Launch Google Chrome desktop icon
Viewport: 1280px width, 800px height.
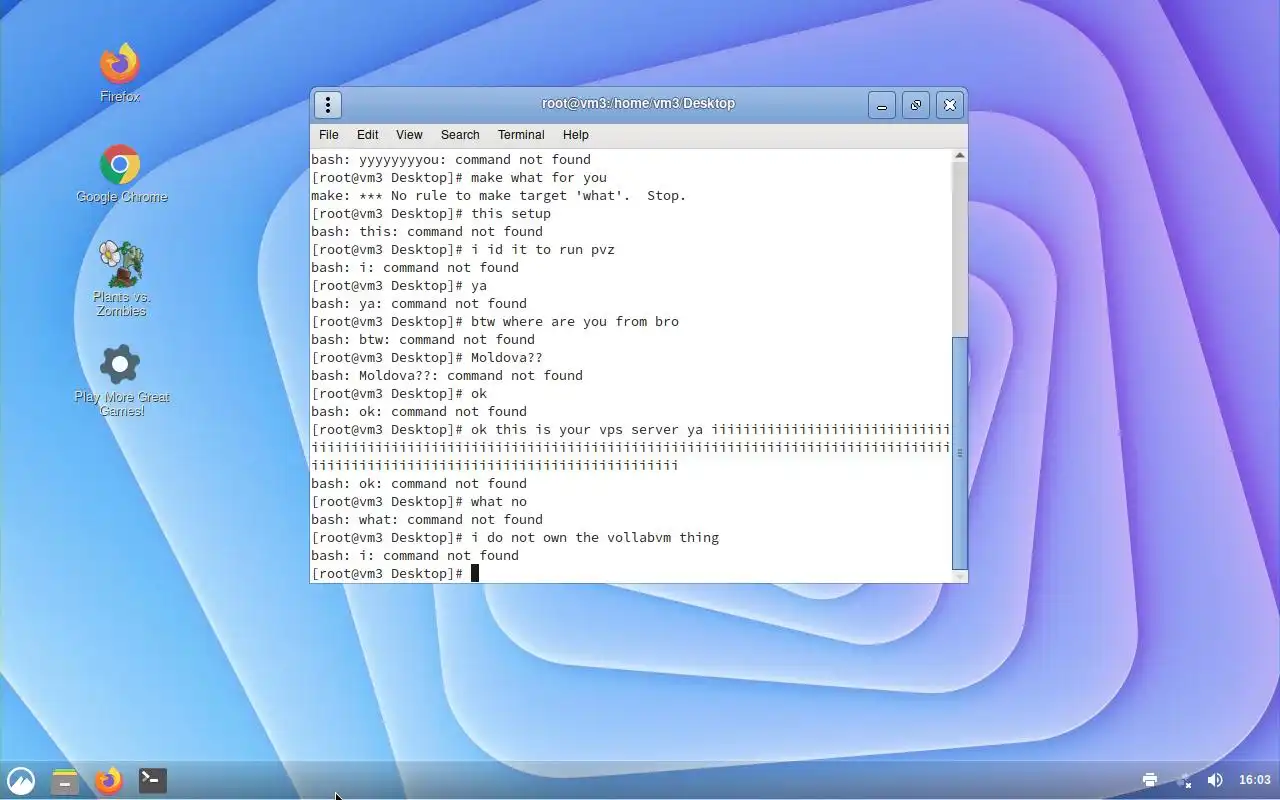[x=120, y=174]
